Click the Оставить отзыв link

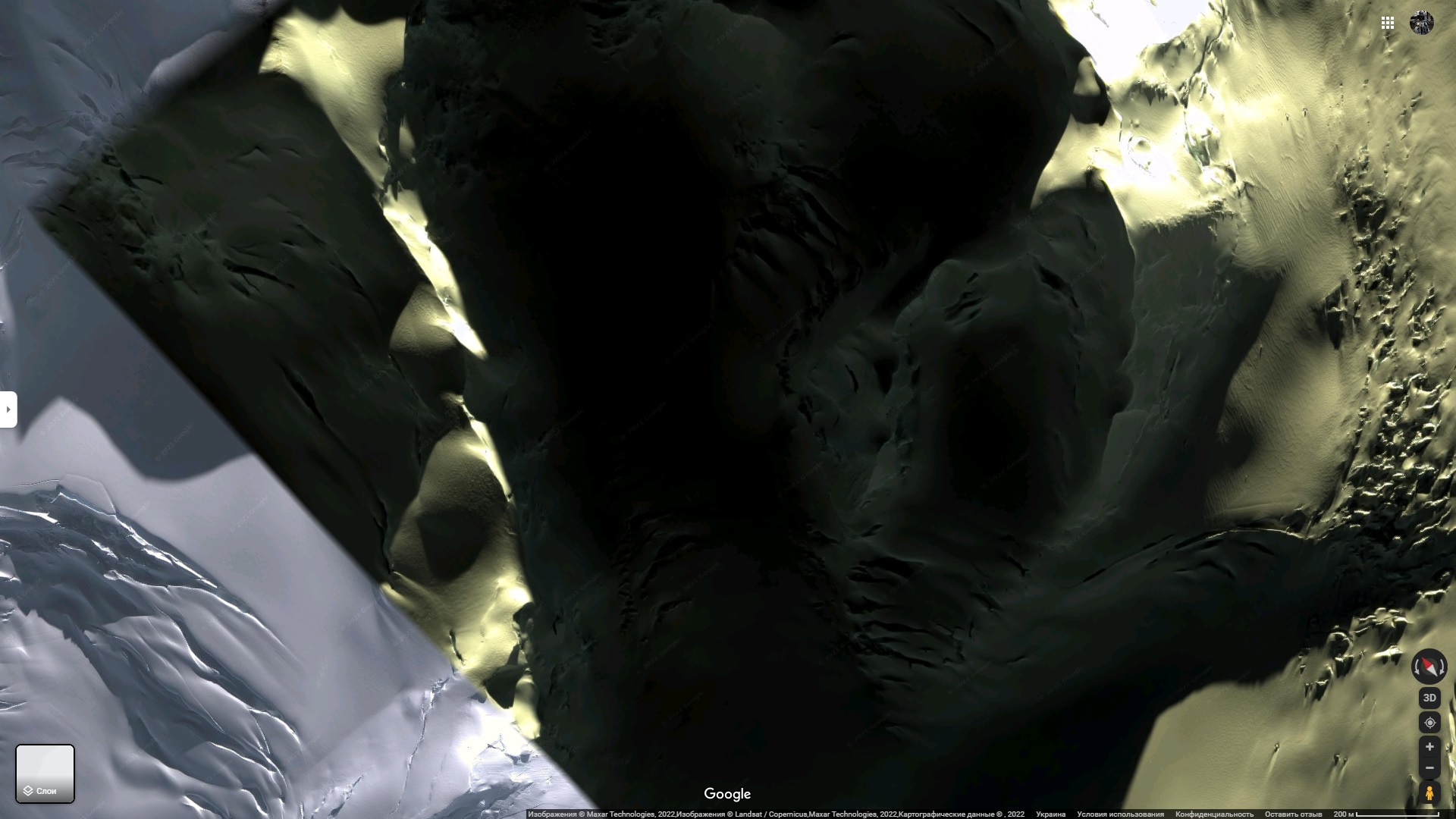[x=1293, y=814]
